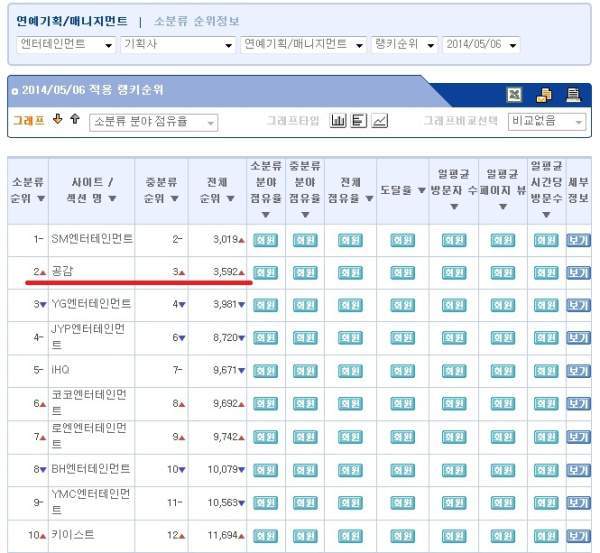Export ranking to Excel icon
The width and height of the screenshot is (600, 553).
tap(514, 95)
